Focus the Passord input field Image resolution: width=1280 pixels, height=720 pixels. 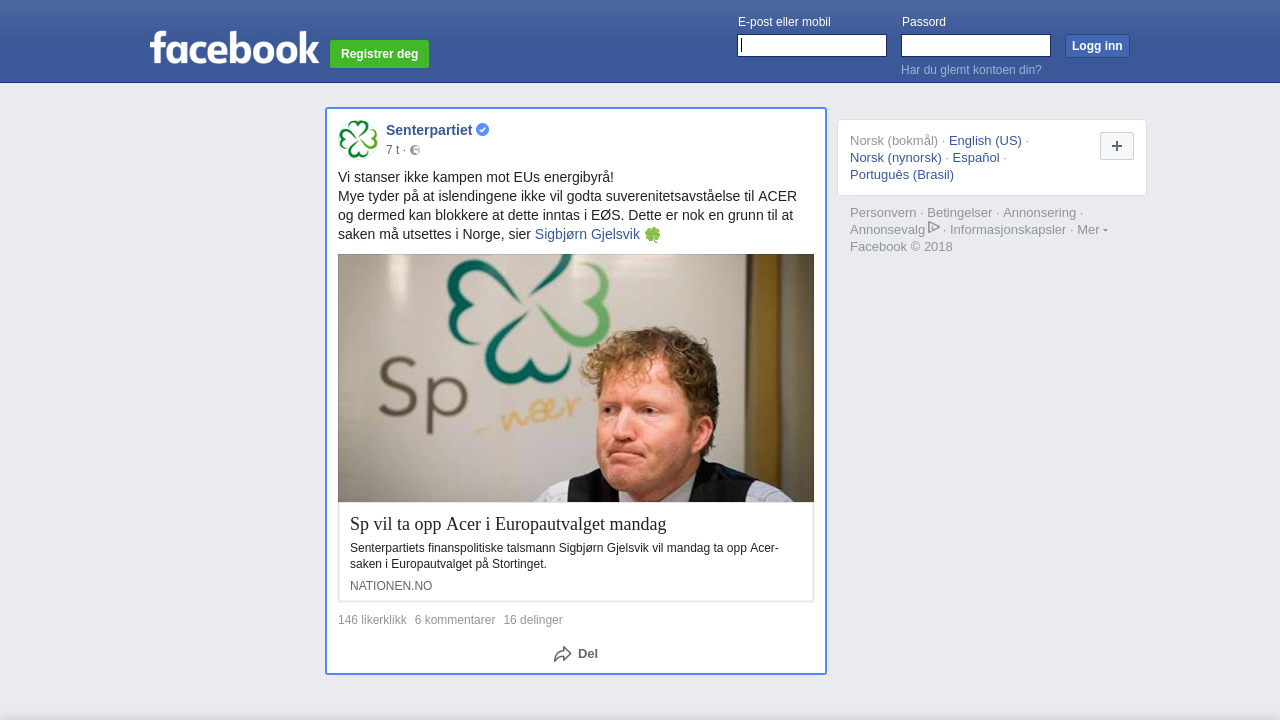[x=976, y=46]
